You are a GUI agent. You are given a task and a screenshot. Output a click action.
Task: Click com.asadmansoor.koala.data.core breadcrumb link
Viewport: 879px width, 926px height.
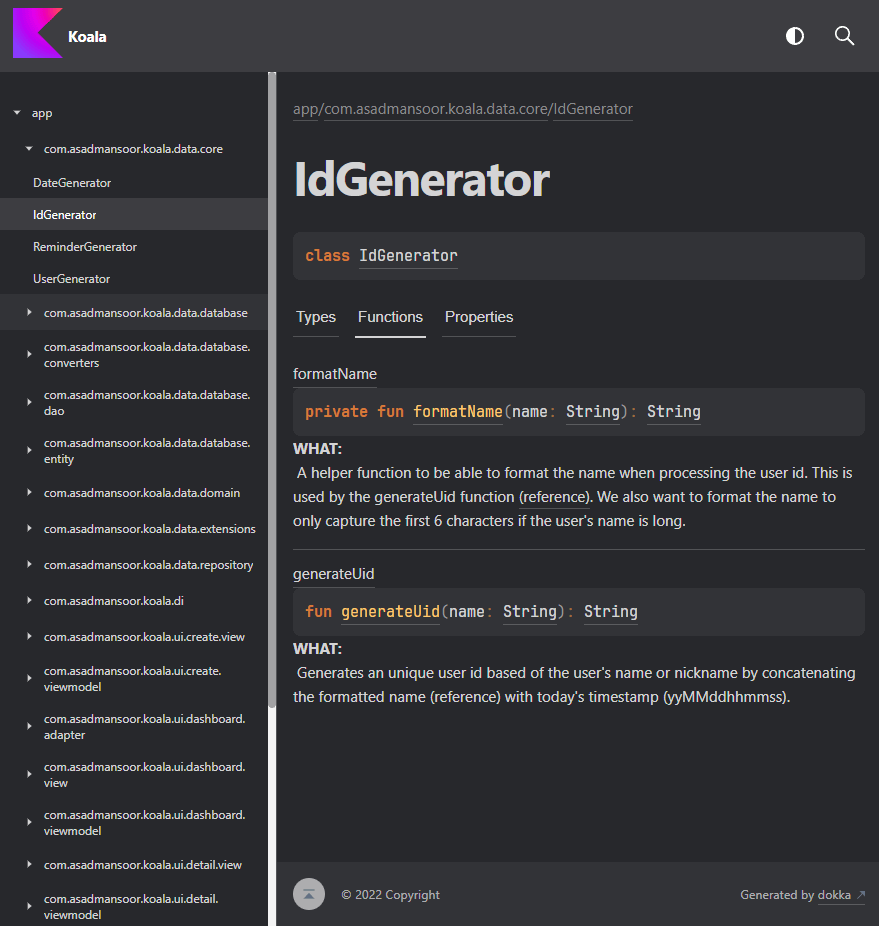point(436,109)
